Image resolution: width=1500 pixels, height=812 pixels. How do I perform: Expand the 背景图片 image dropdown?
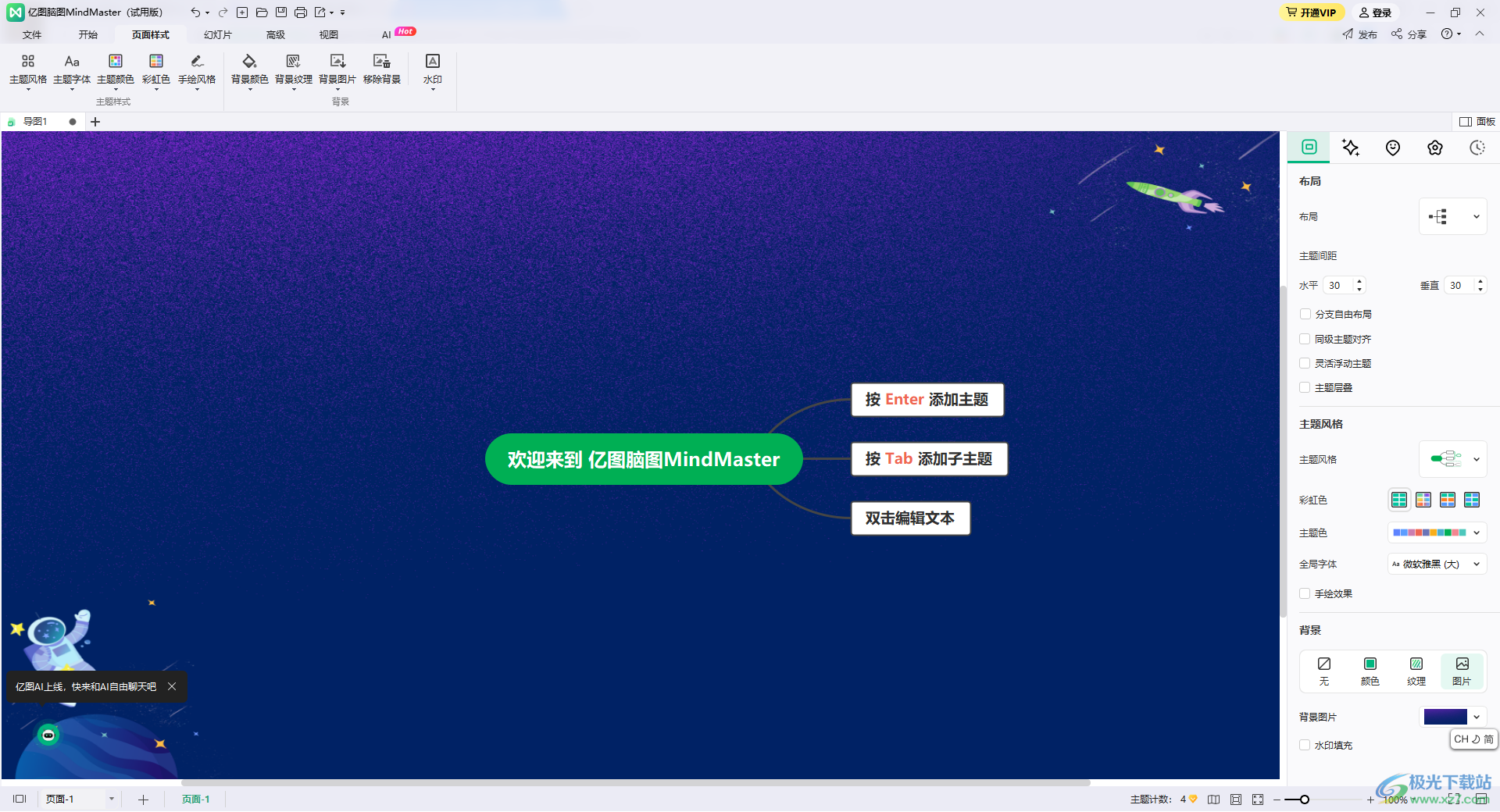point(1452,717)
